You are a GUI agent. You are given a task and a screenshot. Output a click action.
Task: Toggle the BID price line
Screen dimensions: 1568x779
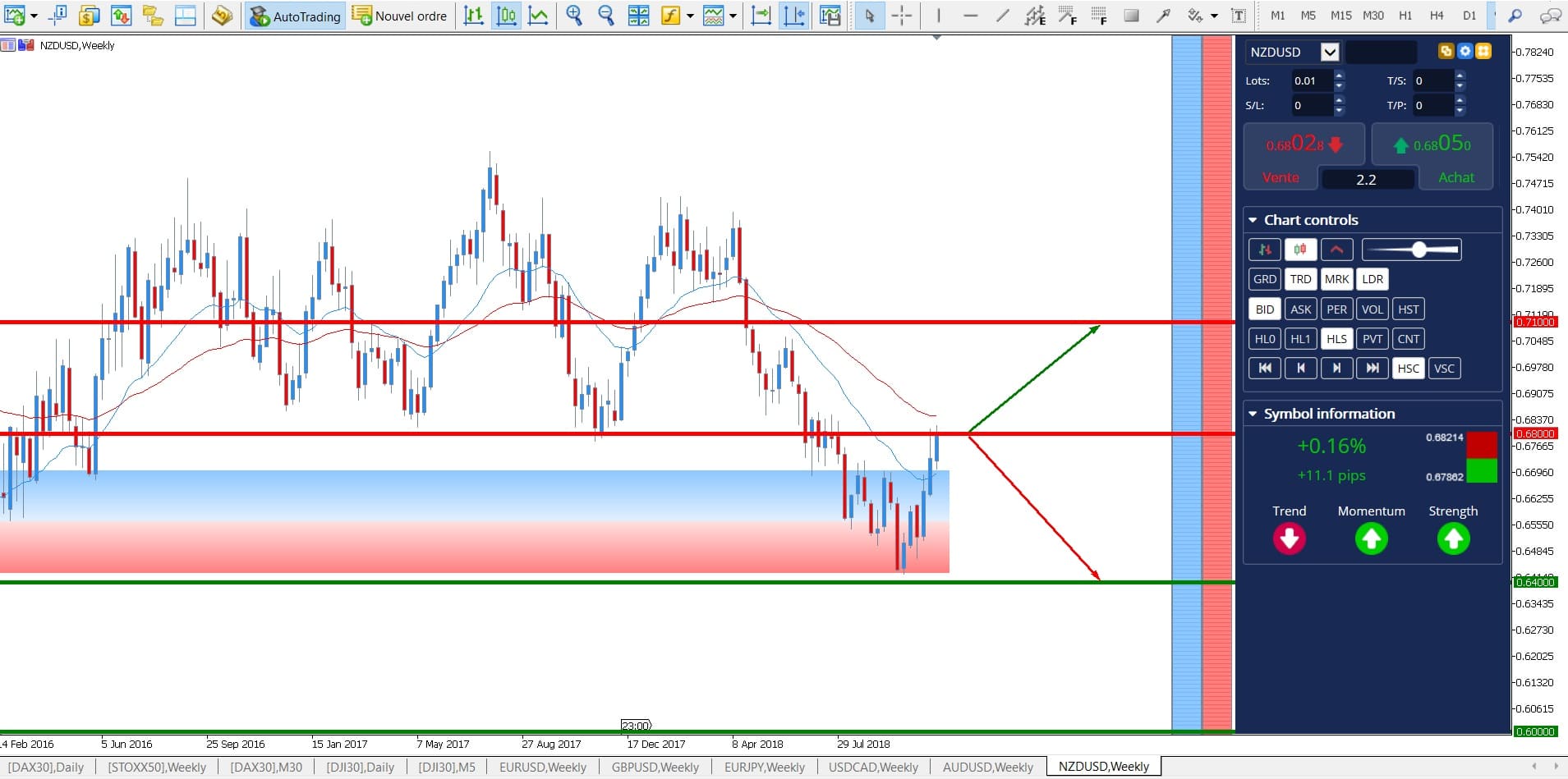point(1265,309)
